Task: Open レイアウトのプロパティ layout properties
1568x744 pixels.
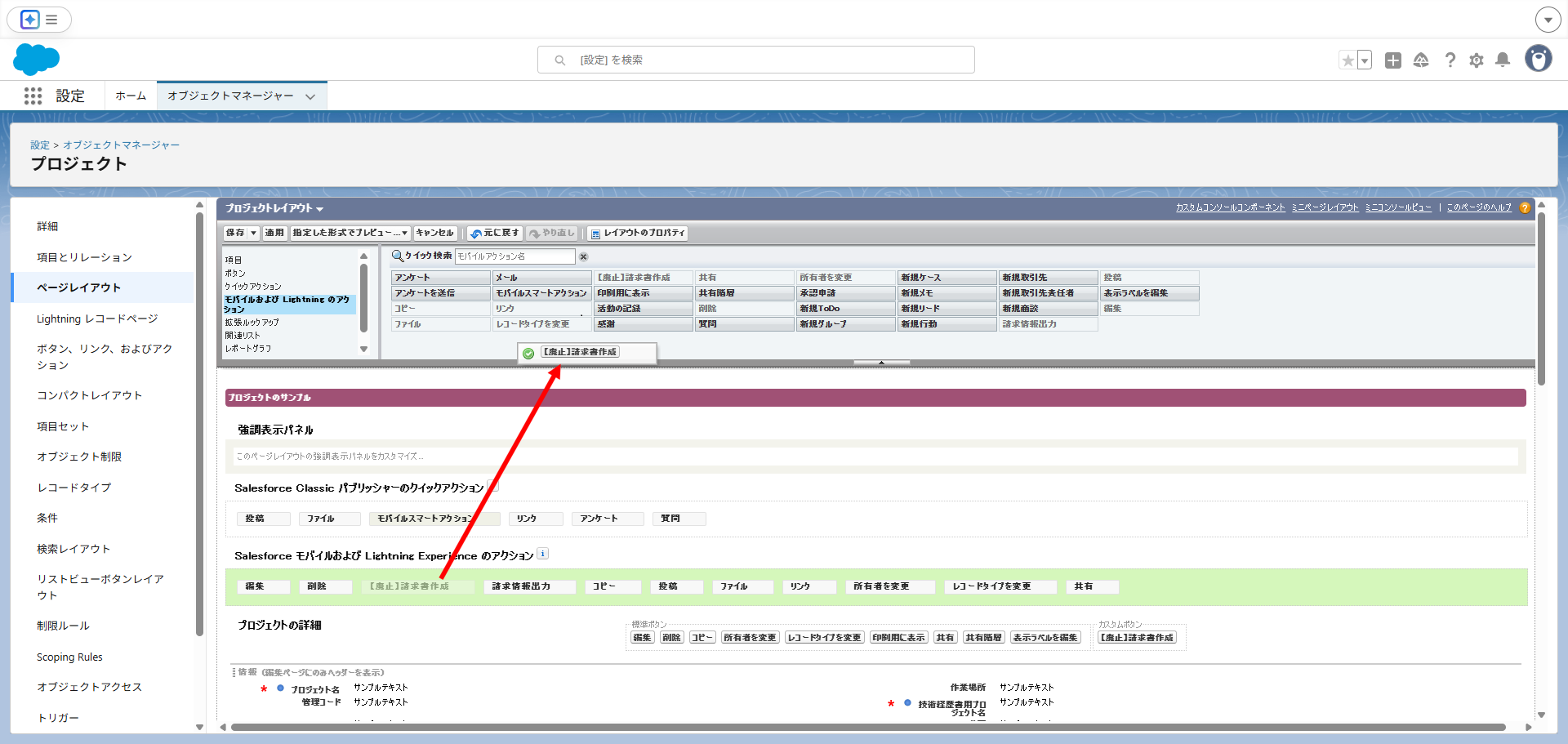Action: click(638, 234)
